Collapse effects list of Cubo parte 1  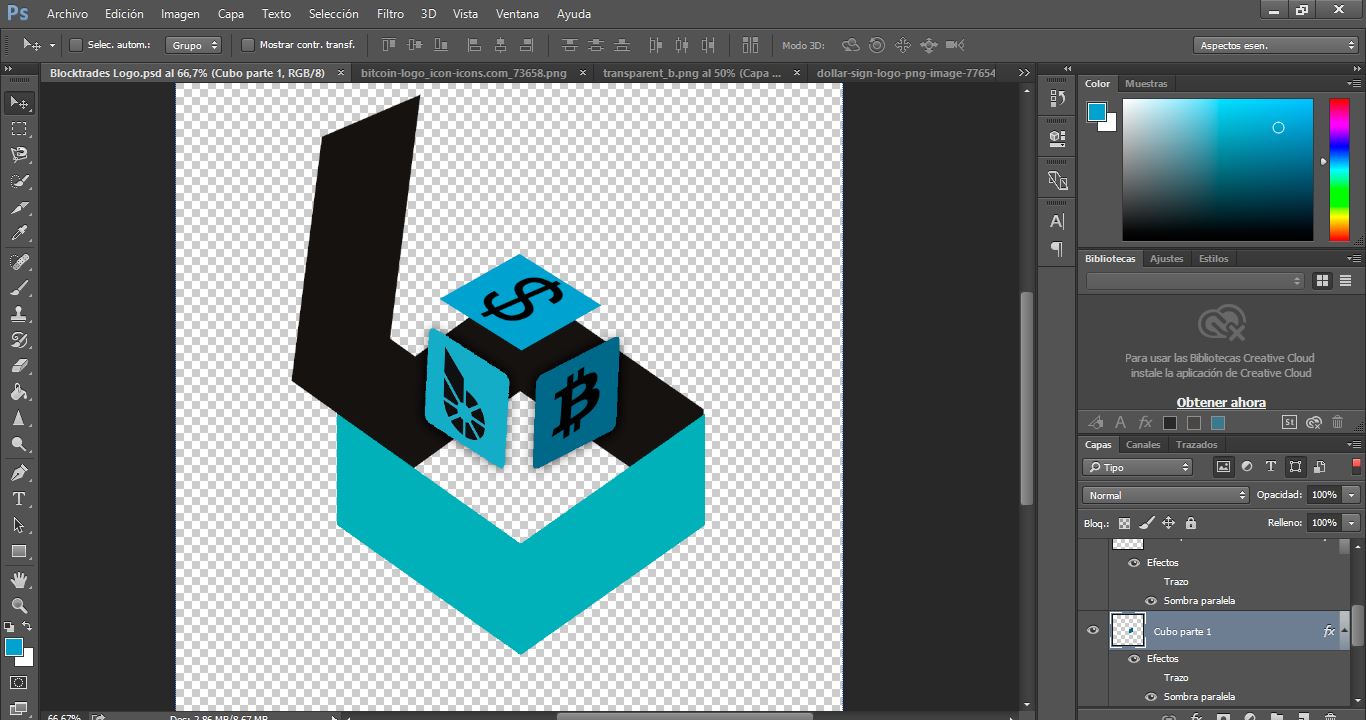click(x=1345, y=631)
